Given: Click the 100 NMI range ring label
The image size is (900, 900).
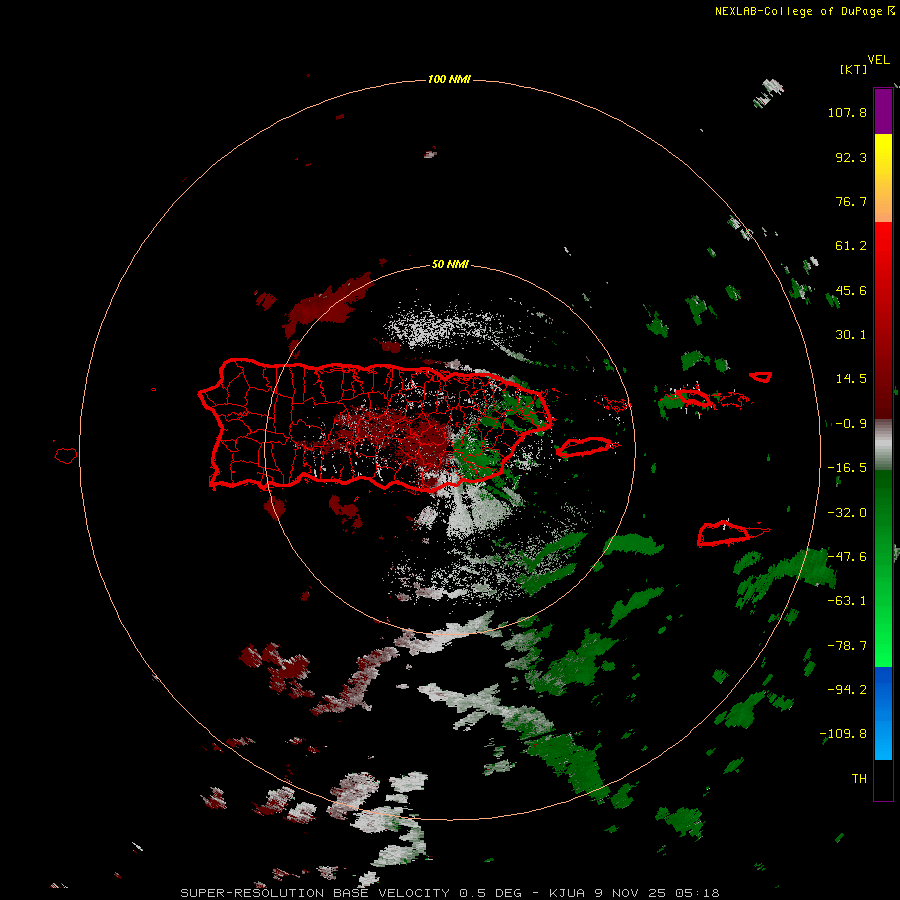Looking at the screenshot, I should [449, 79].
